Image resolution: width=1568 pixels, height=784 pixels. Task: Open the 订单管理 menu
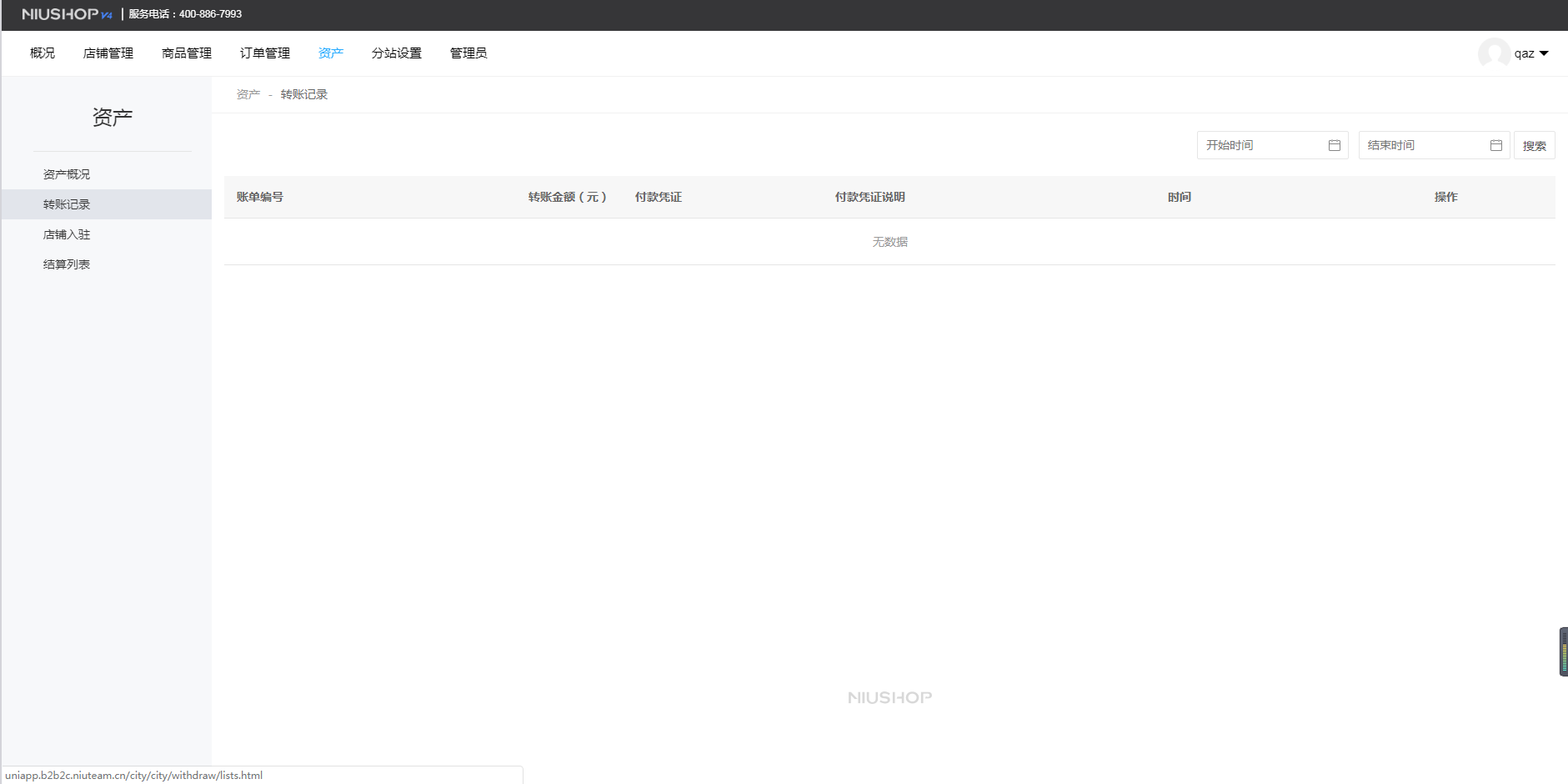click(x=265, y=53)
